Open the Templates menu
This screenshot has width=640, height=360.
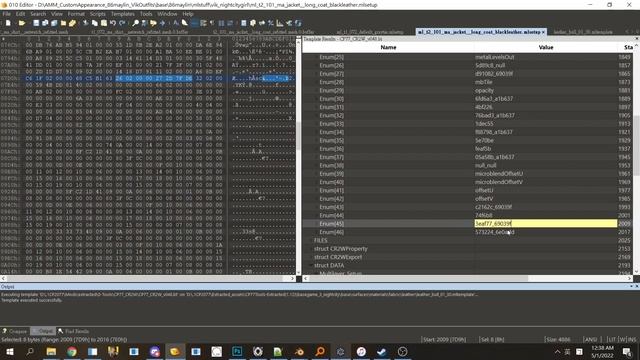click(123, 14)
